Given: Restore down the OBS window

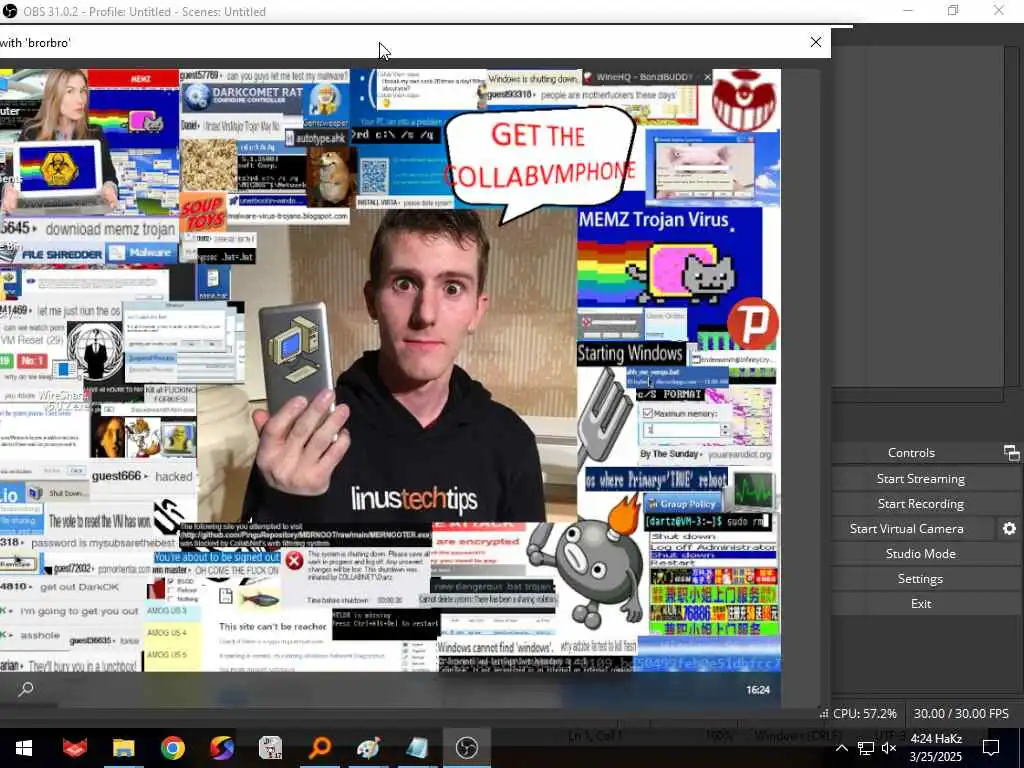Looking at the screenshot, I should (953, 10).
